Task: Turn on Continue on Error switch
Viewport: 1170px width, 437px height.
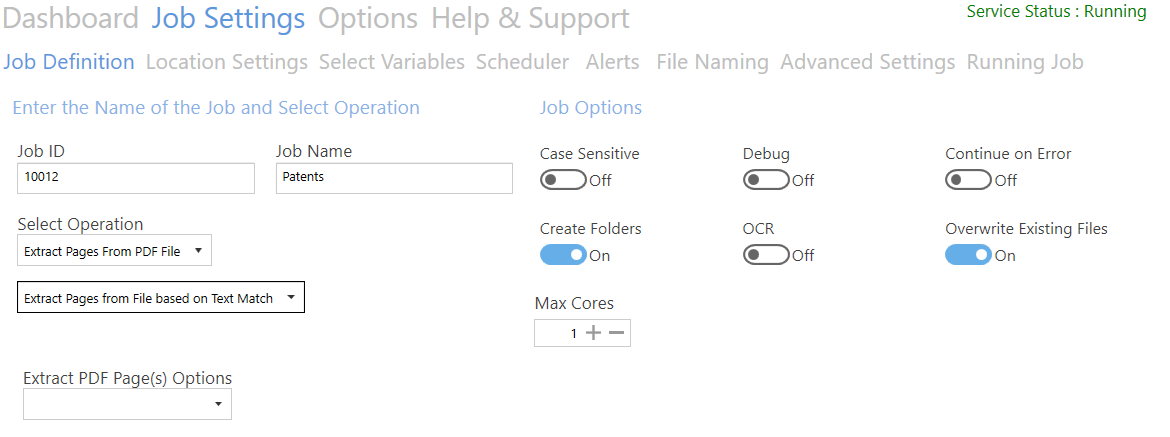Action: pos(968,180)
